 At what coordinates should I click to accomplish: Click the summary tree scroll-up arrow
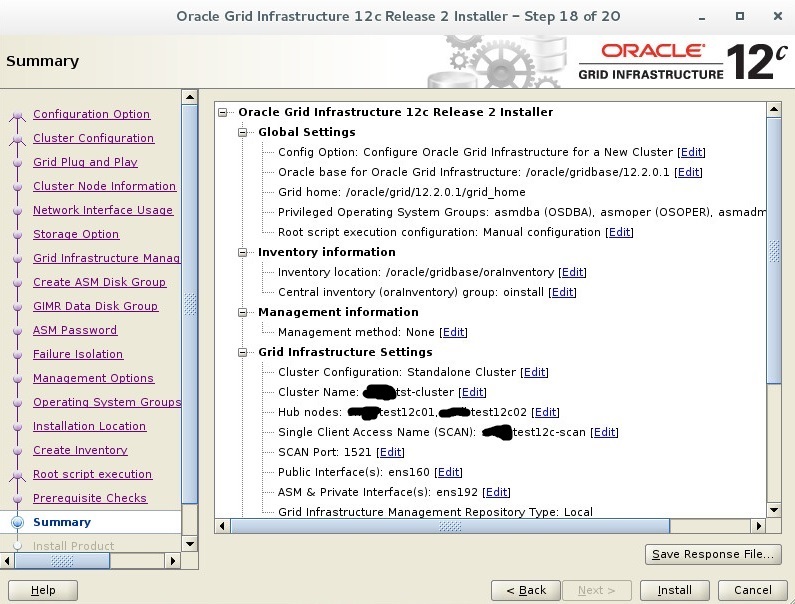(x=774, y=109)
